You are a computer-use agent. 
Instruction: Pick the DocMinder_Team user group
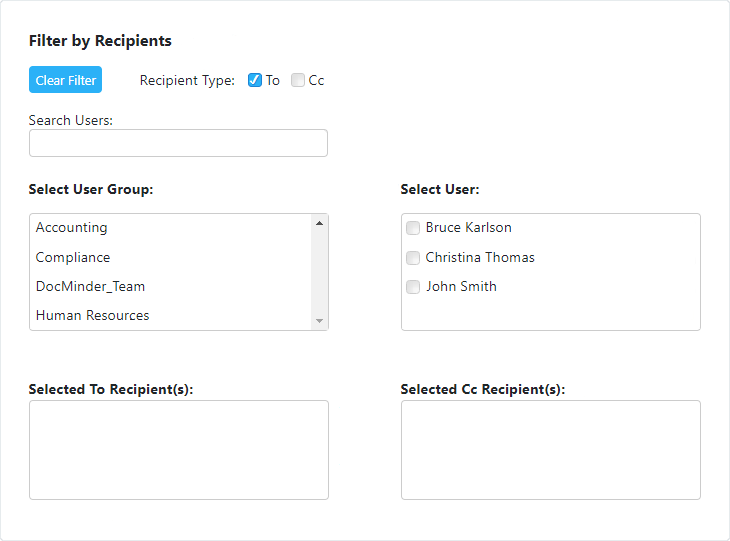(90, 286)
